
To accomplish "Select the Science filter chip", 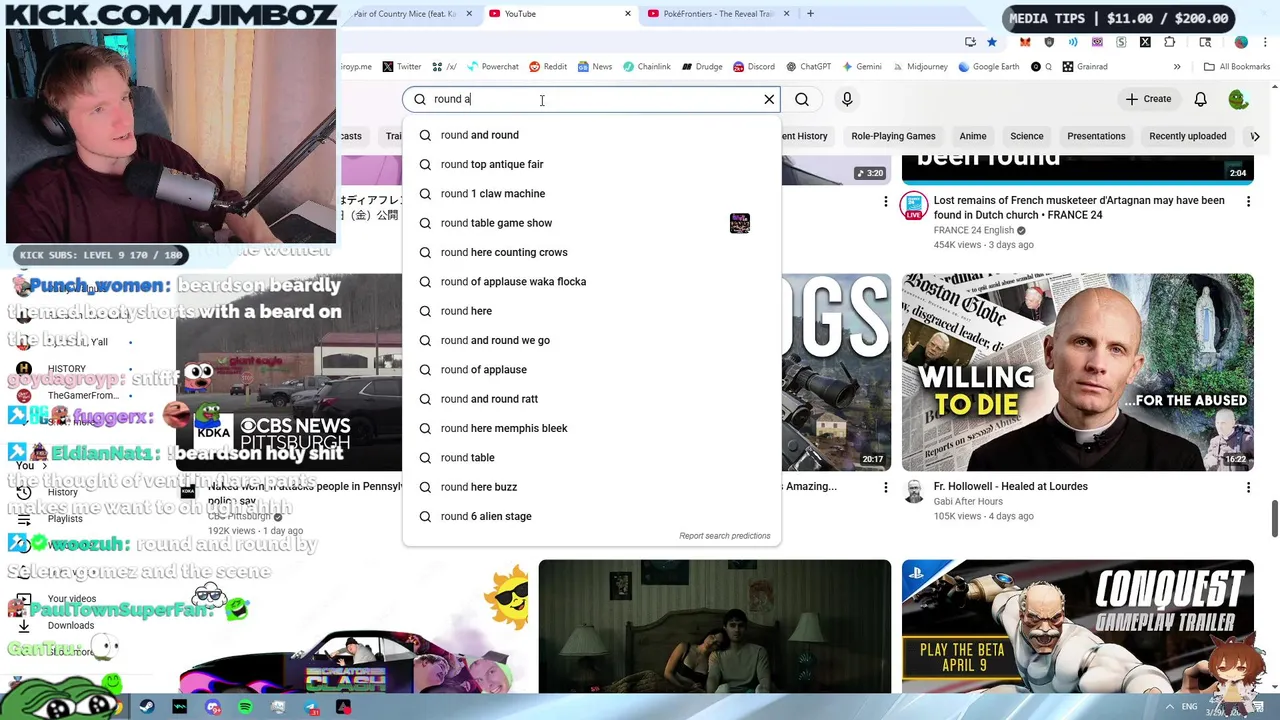I will click(x=1027, y=136).
